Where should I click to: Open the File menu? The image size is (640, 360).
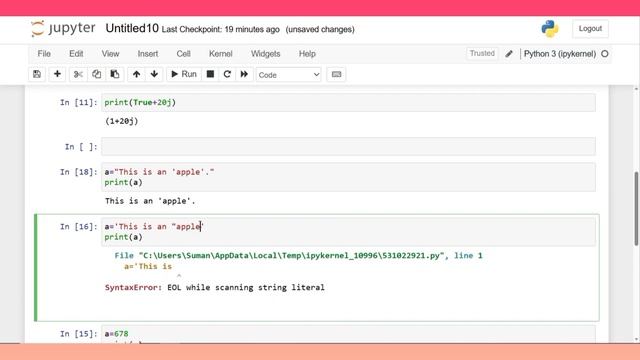pos(44,54)
